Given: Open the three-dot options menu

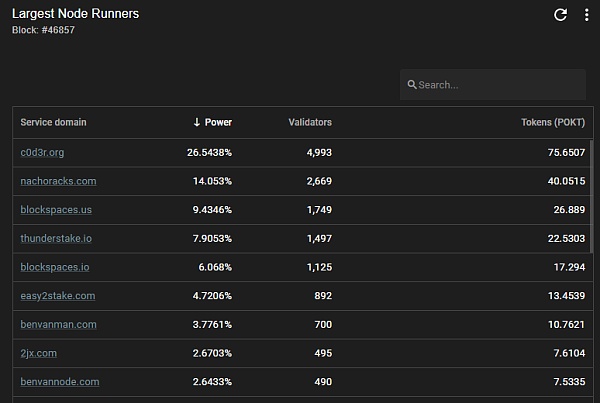Looking at the screenshot, I should point(586,15).
